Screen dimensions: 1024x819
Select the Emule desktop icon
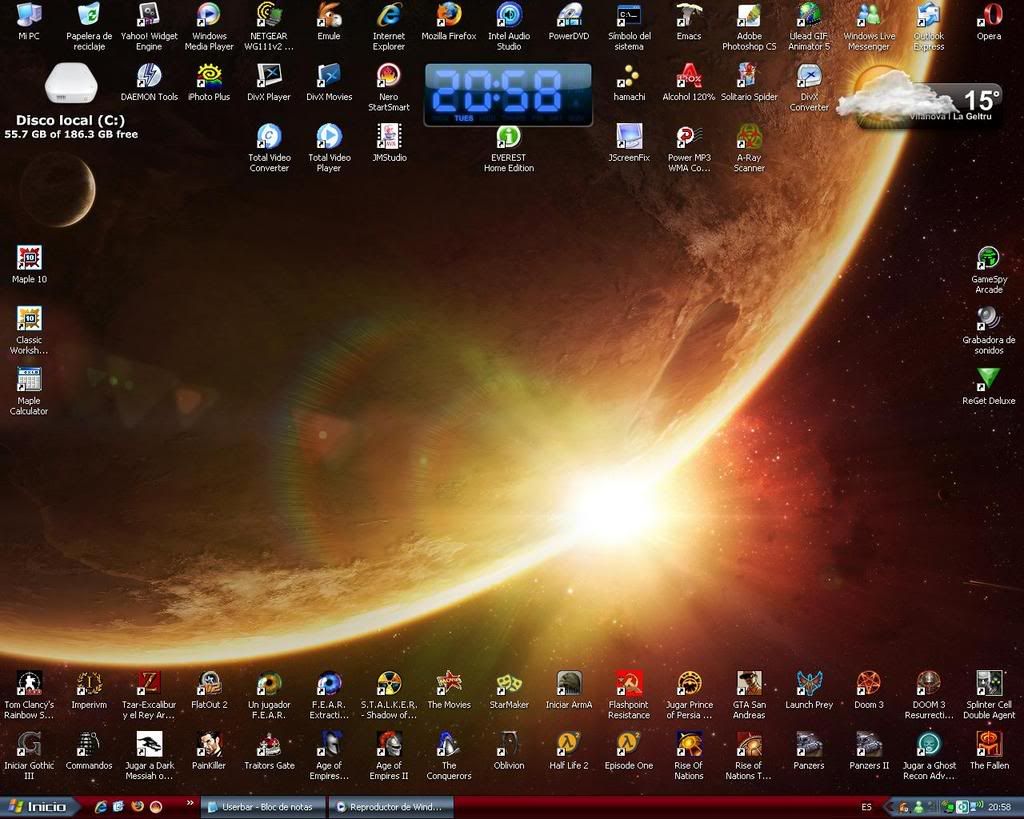329,15
